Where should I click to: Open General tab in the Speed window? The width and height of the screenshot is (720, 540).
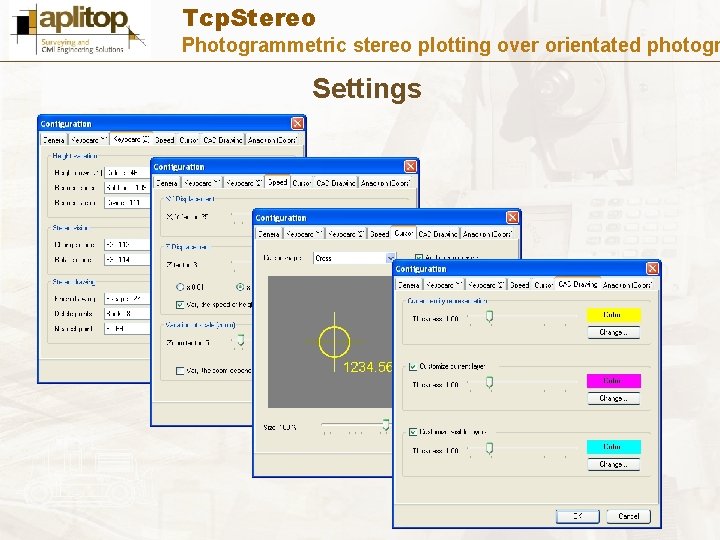(166, 183)
